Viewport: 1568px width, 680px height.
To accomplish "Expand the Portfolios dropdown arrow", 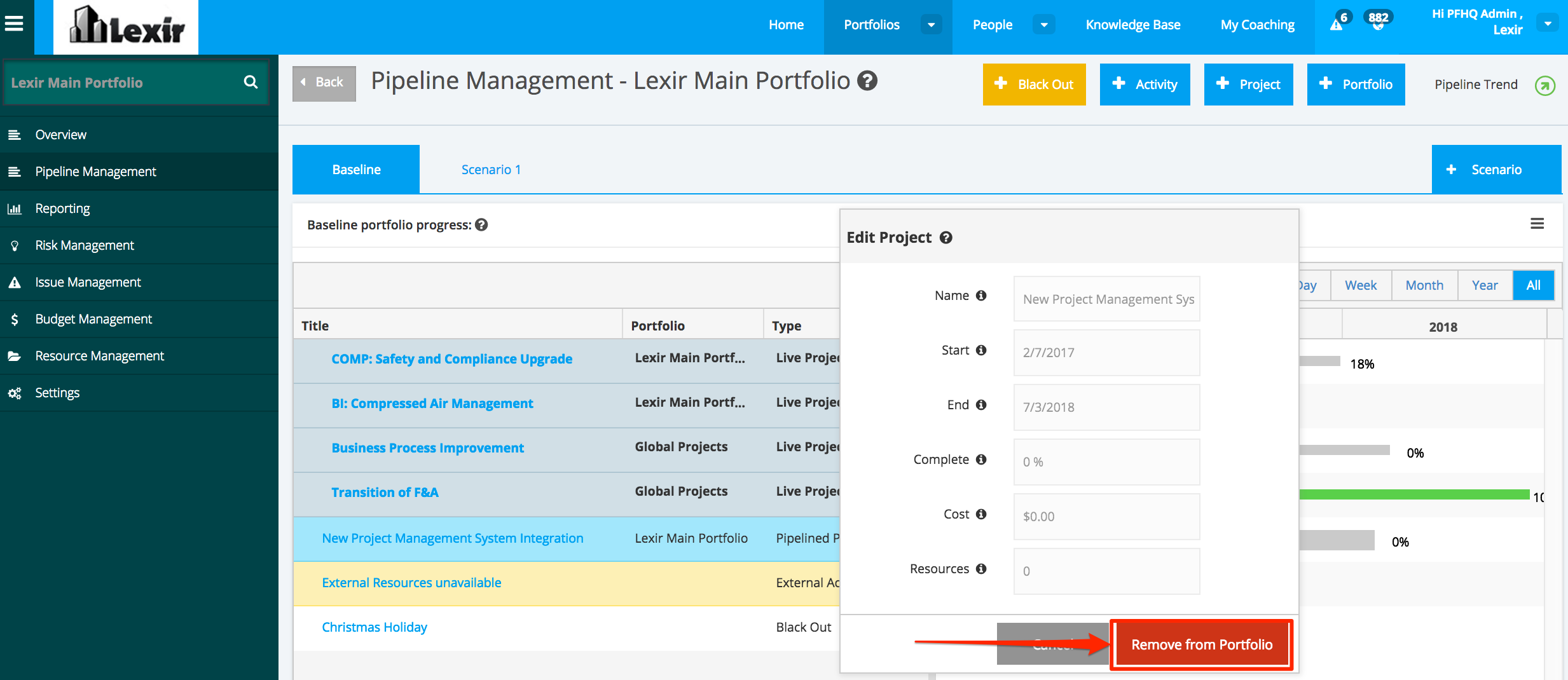I will pos(932,25).
